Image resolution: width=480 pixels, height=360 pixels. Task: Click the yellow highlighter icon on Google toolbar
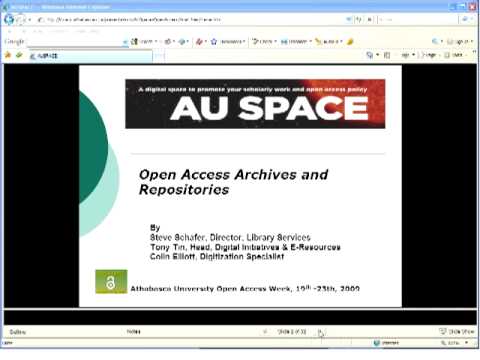[350, 42]
